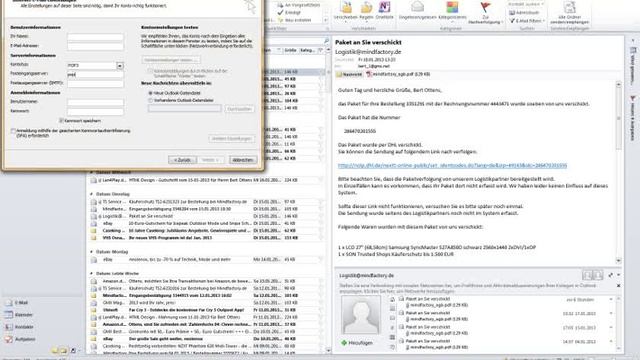Click the search magnifier in mail list
The height and width of the screenshot is (360, 640).
(x=326, y=41)
